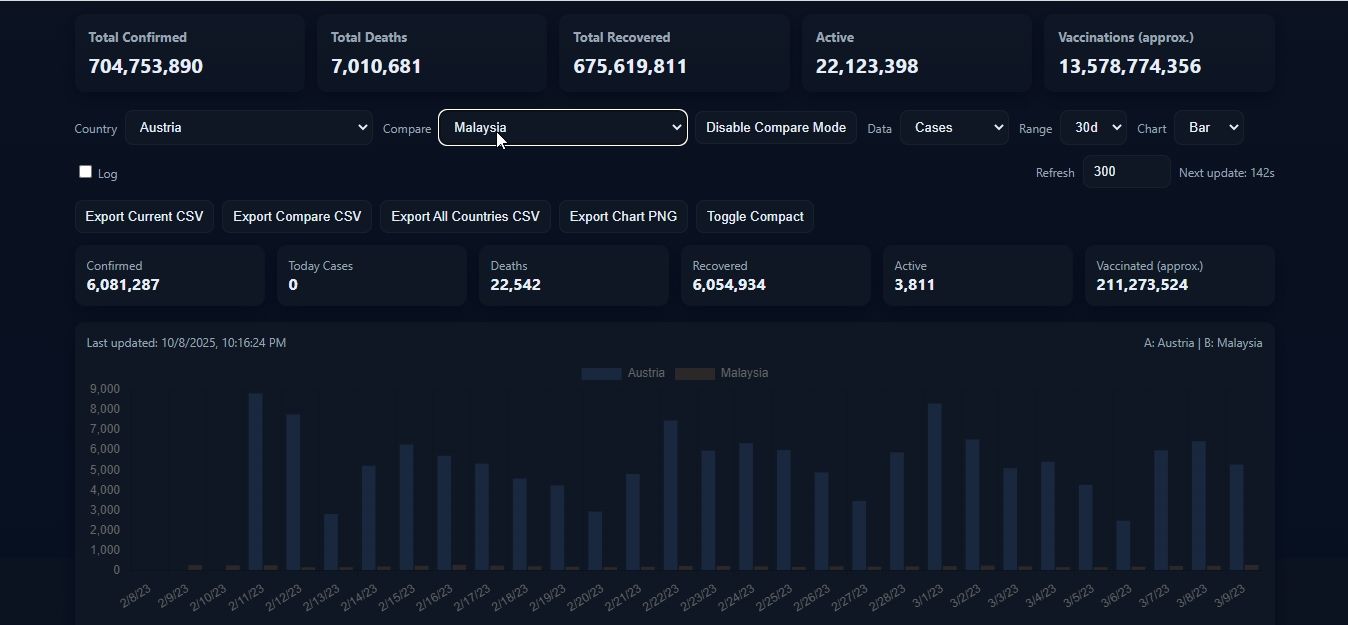Click the Vaccinations (approx.) summary card
Screen dimensions: 1348x625
[1158, 53]
